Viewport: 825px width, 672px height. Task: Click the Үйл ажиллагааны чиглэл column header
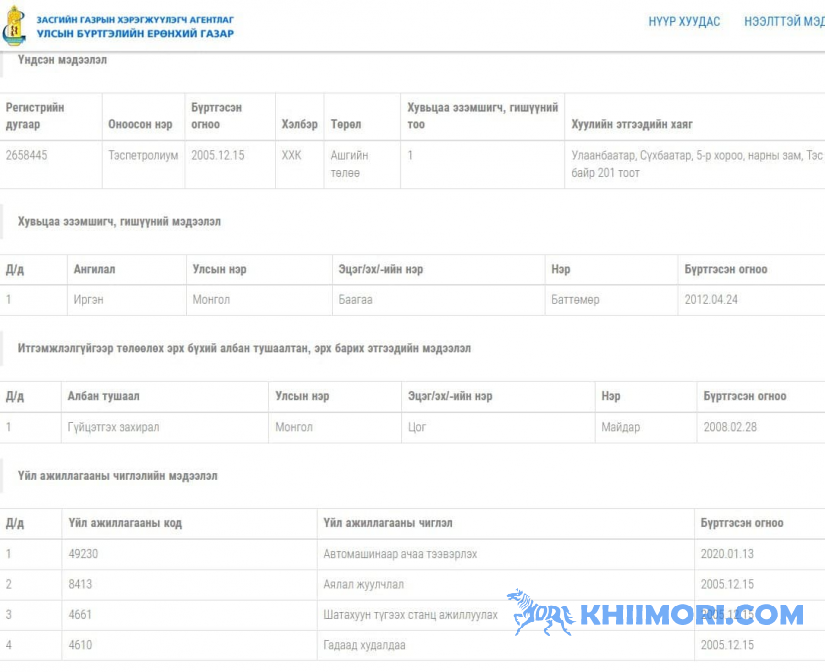[388, 524]
